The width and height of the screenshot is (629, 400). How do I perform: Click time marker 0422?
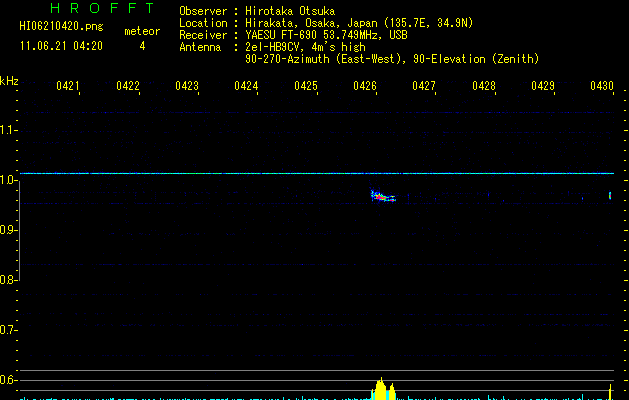(128, 85)
